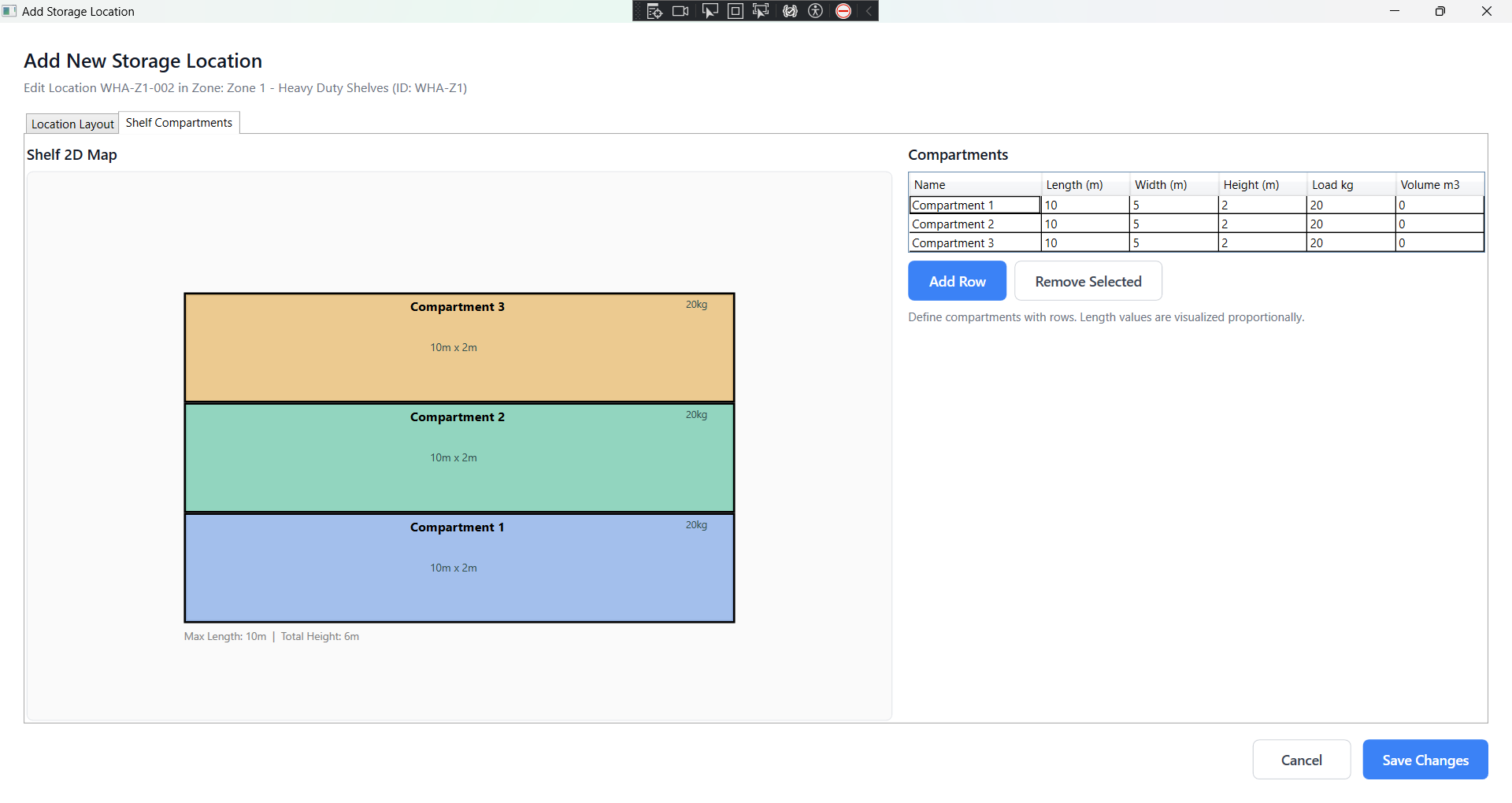The height and width of the screenshot is (803, 1512).
Task: Click the Scan for Accessibility Issues icon
Action: (816, 11)
